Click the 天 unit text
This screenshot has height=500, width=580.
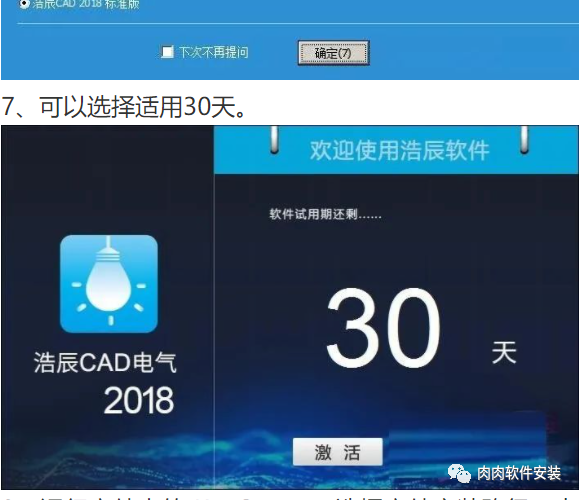504,352
